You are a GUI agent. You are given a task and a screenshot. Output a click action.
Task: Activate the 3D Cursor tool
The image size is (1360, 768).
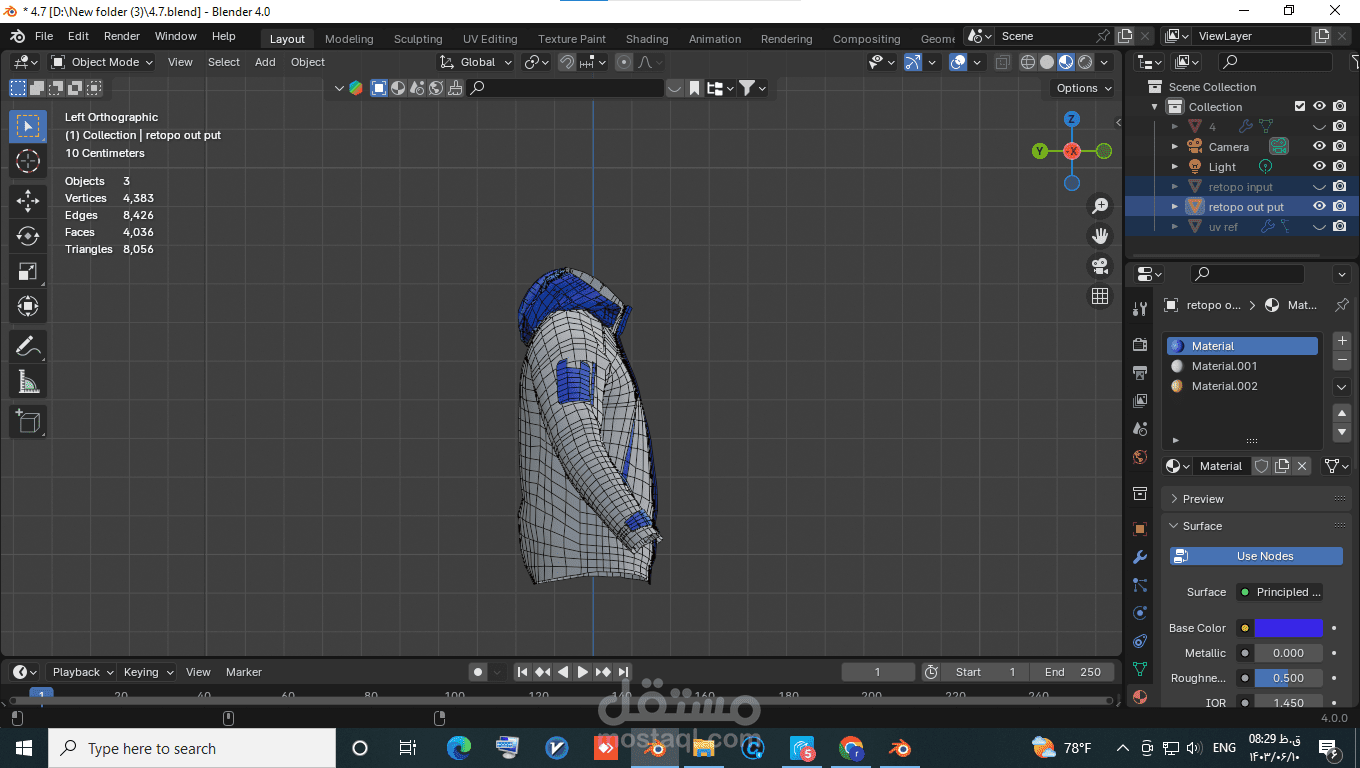(28, 161)
